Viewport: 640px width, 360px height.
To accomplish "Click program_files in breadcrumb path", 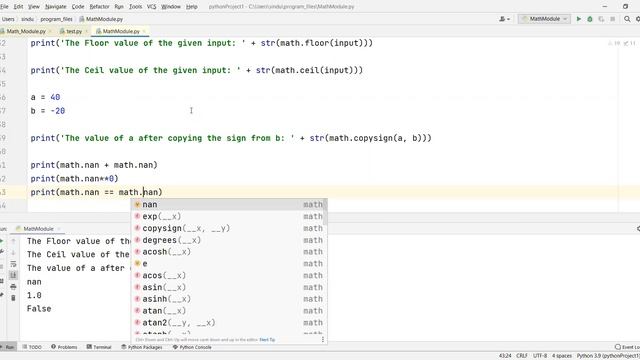I will pyautogui.click(x=56, y=19).
